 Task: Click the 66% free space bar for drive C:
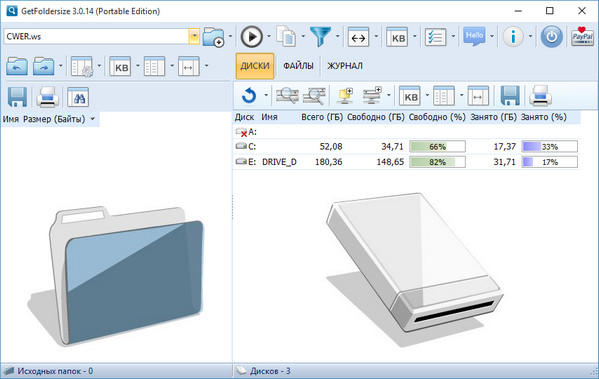437,147
